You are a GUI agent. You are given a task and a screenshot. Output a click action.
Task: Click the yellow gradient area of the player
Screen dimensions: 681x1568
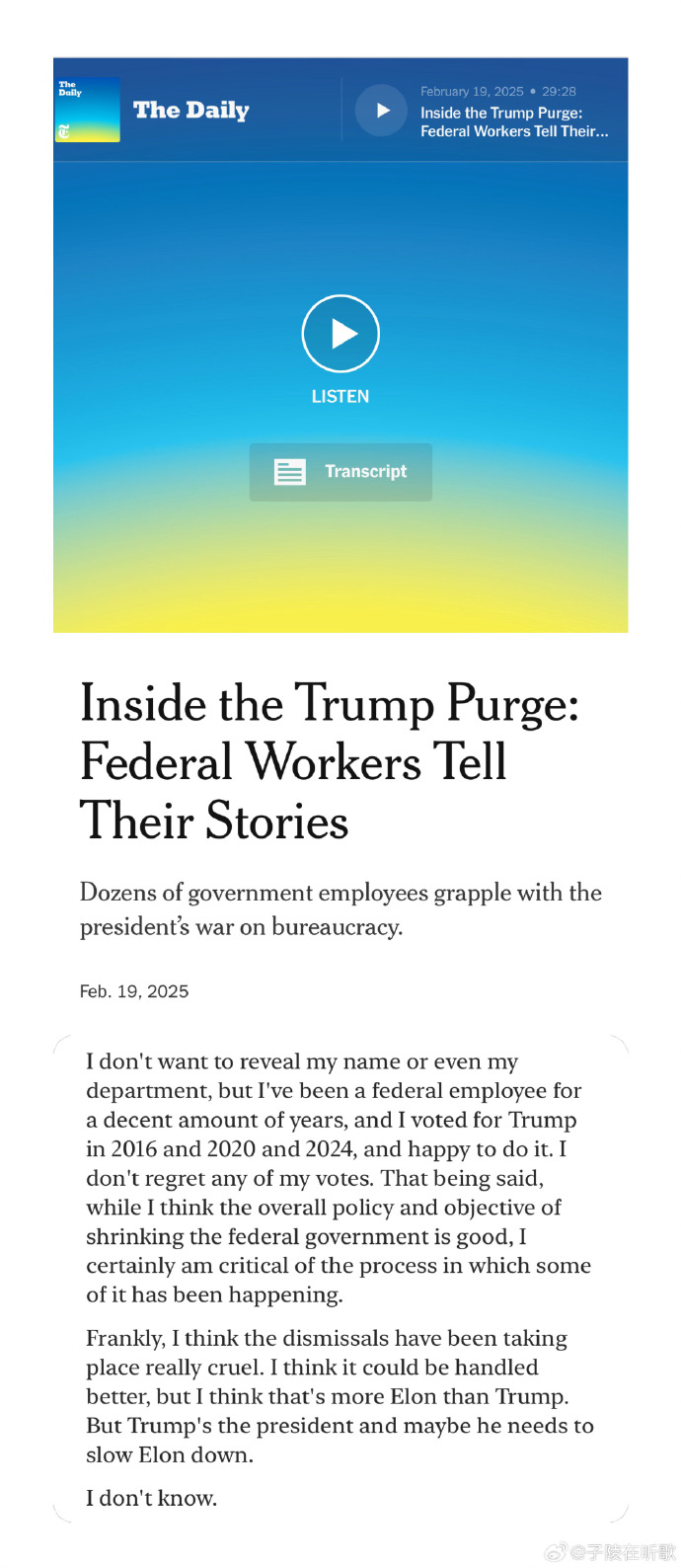(340, 592)
